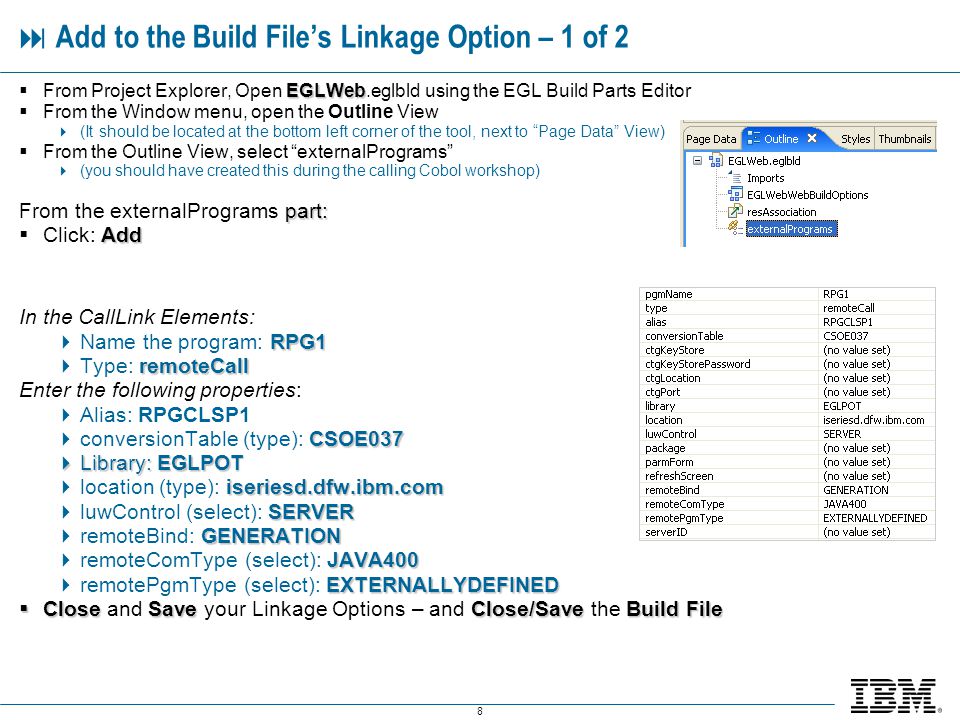Click the Outline tab icon

click(754, 138)
